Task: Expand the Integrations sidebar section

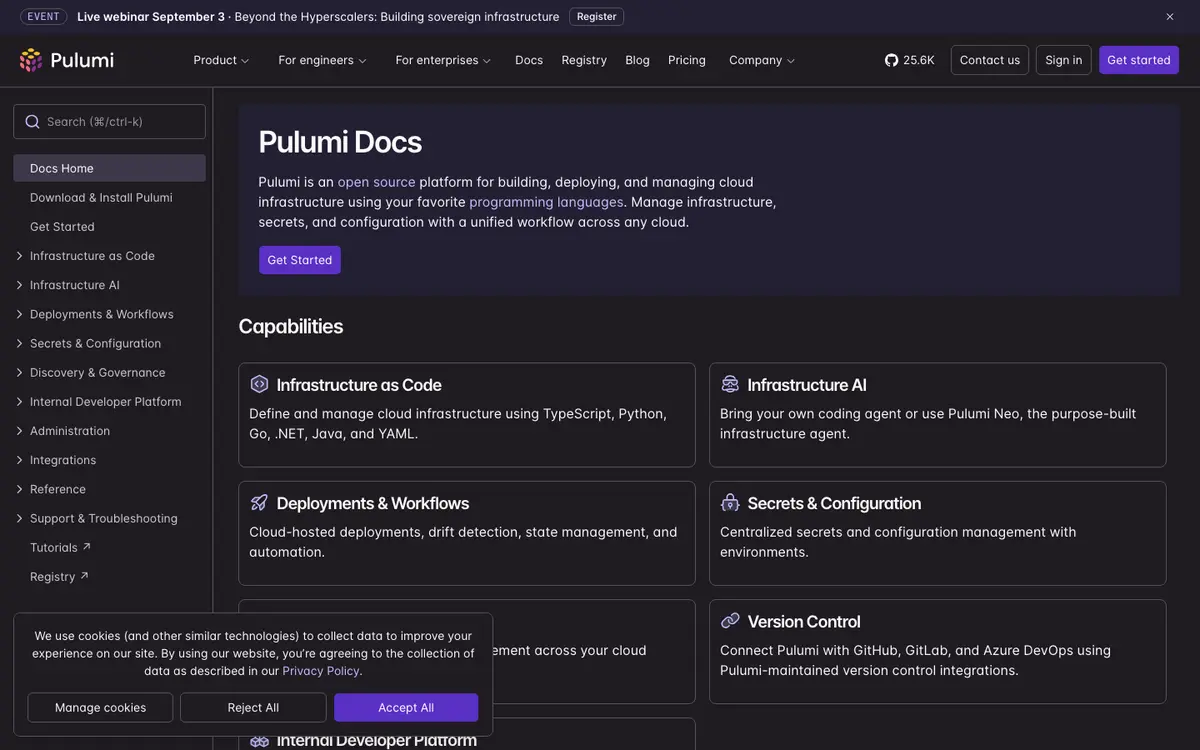Action: pos(19,460)
